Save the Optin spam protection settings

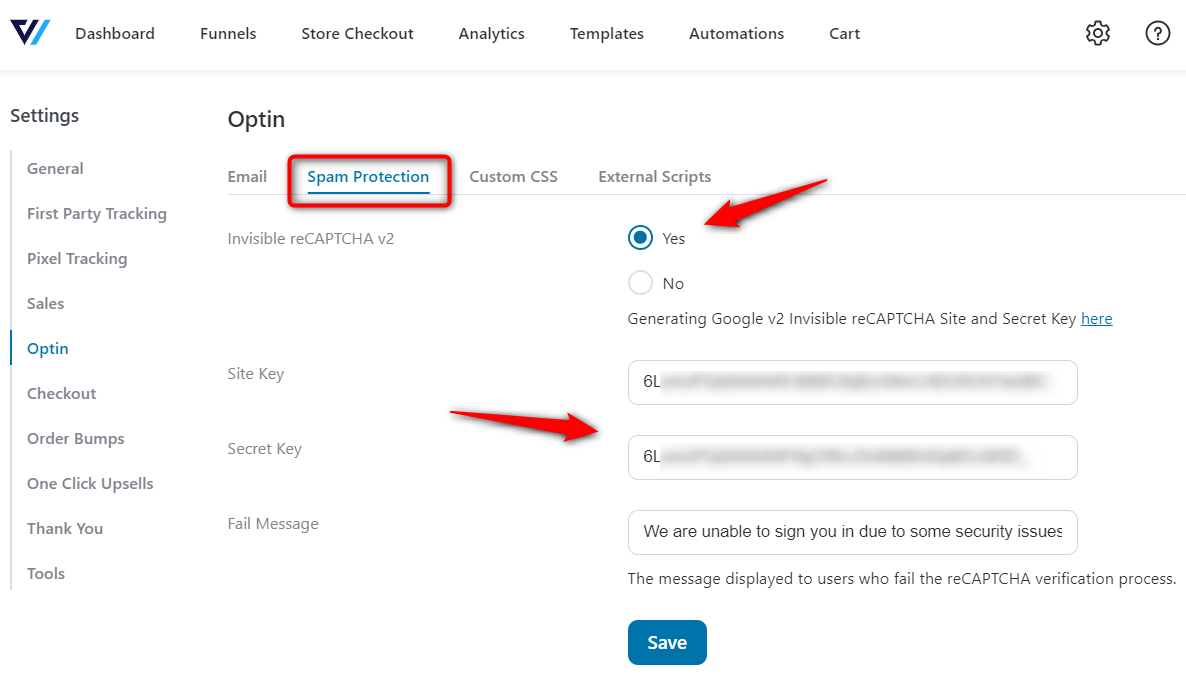coord(667,643)
